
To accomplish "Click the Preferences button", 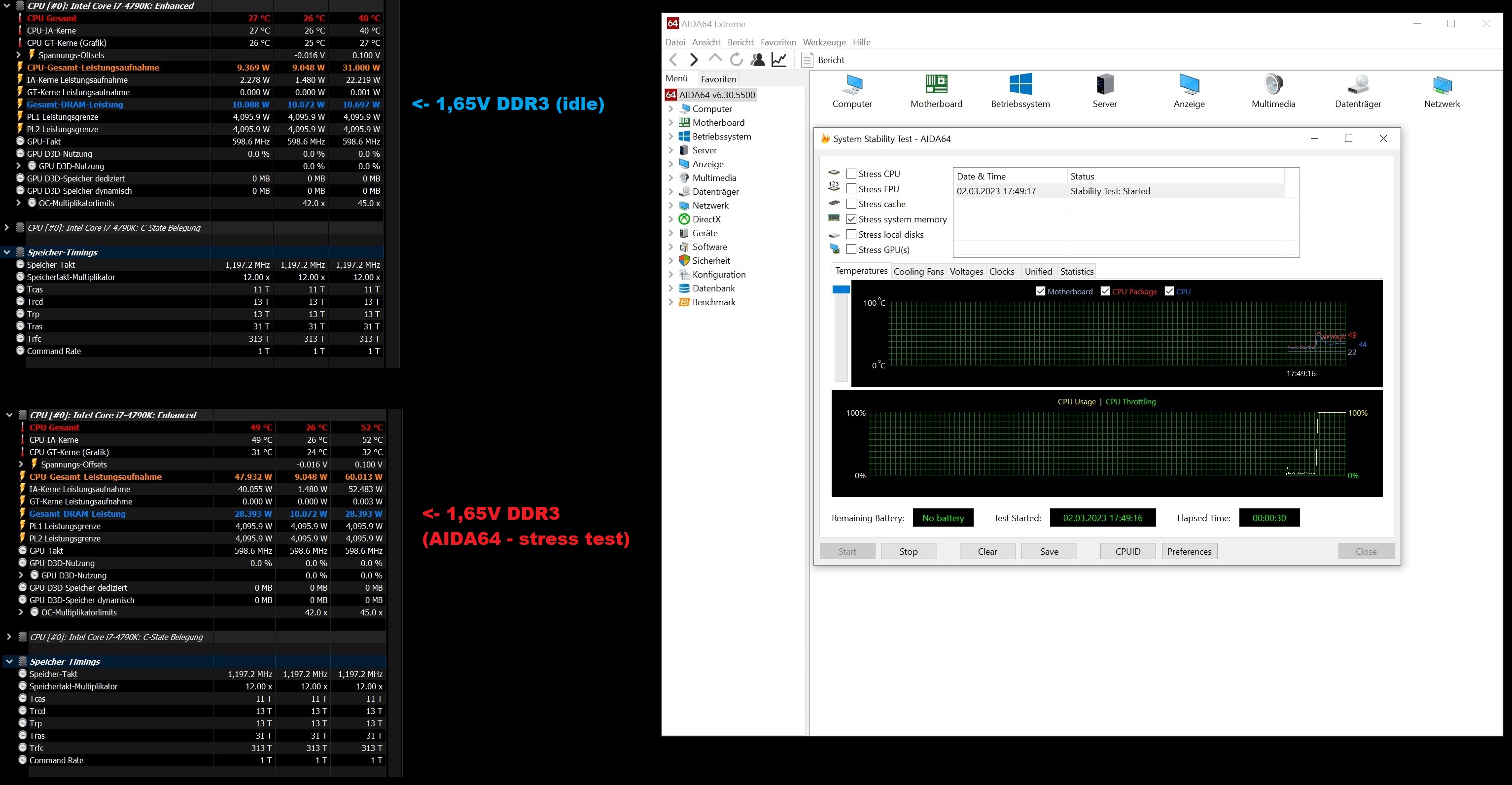I will pos(1189,551).
